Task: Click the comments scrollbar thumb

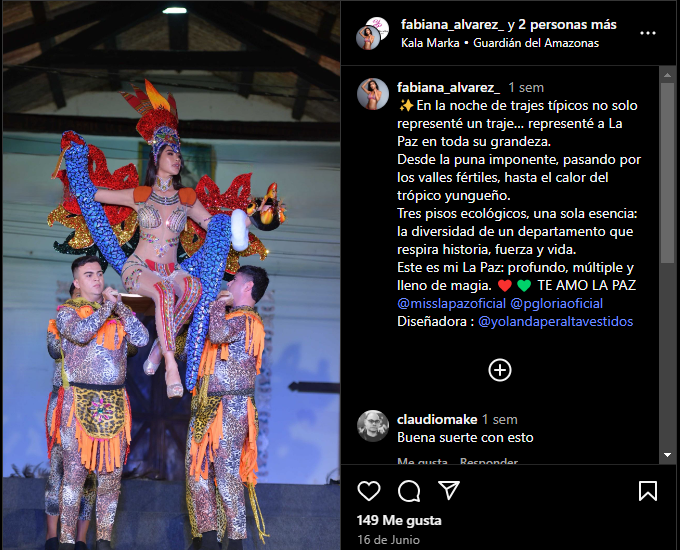Action: [x=667, y=172]
